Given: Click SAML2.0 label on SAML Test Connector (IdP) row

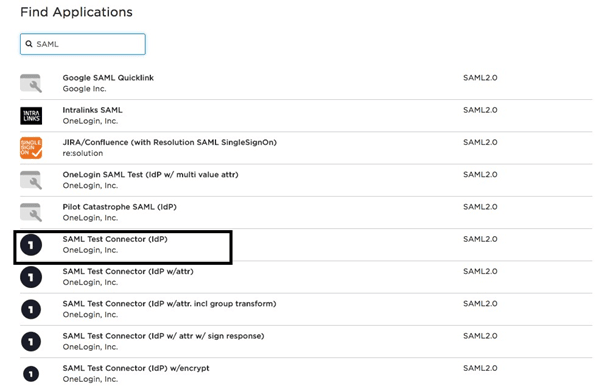Looking at the screenshot, I should 480,239.
